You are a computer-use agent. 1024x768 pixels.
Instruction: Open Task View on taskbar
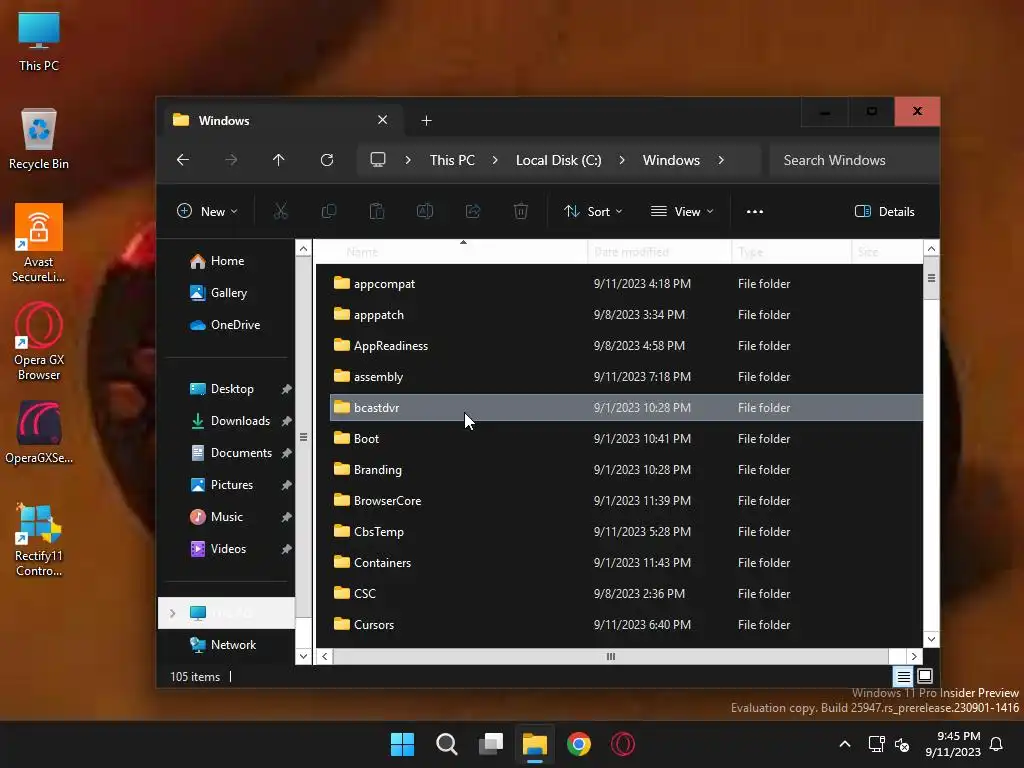pos(491,744)
